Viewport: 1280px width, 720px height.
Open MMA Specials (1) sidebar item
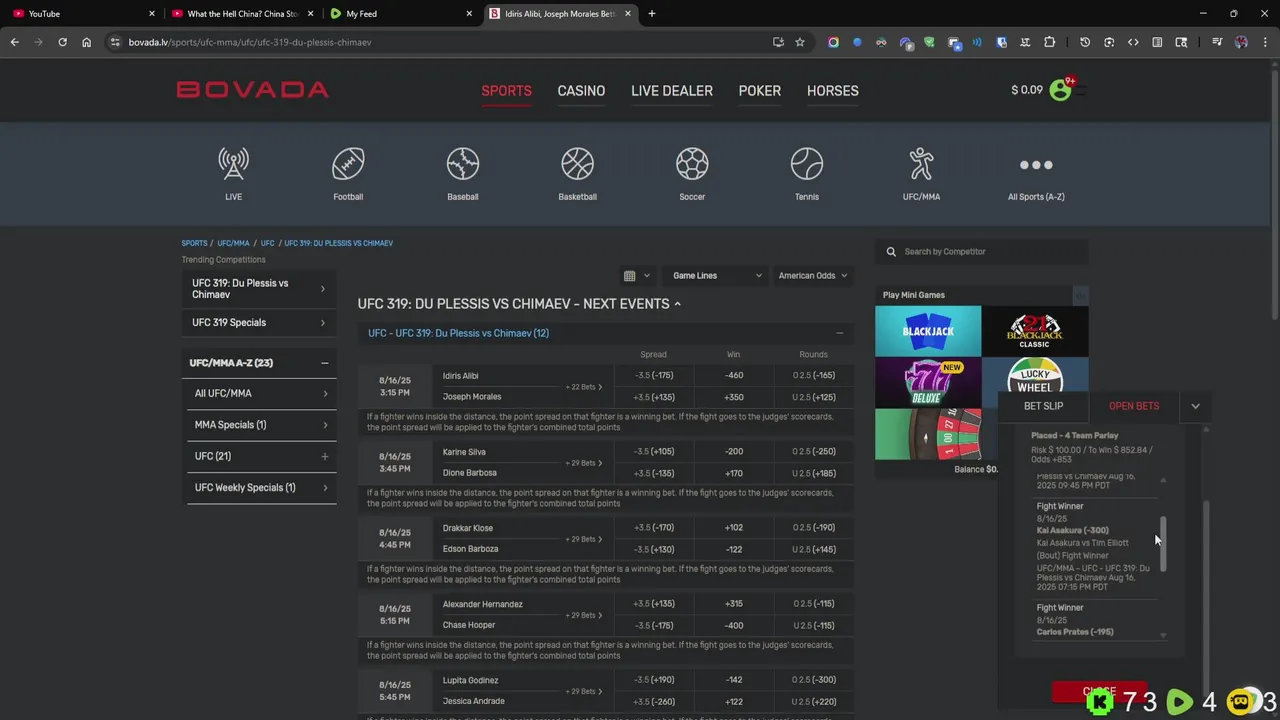click(259, 425)
